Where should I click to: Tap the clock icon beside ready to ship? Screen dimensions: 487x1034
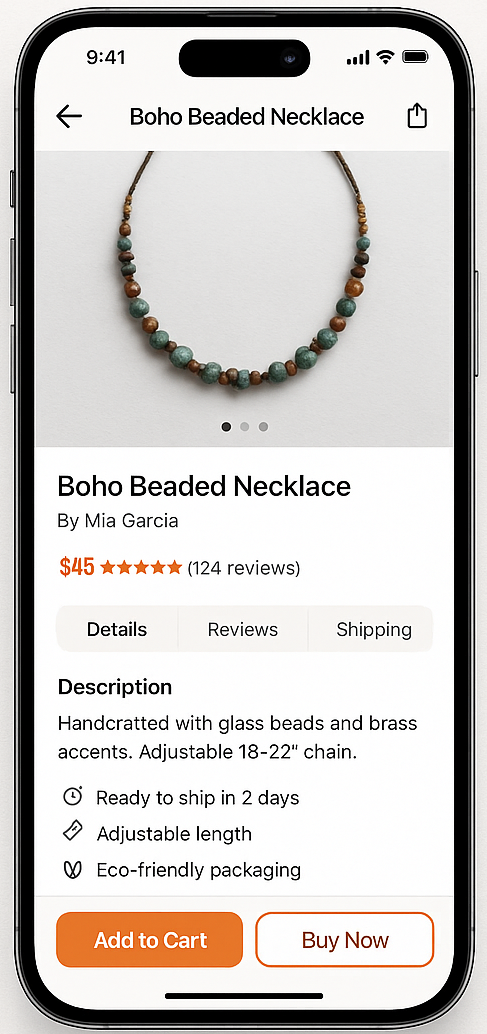pos(72,797)
